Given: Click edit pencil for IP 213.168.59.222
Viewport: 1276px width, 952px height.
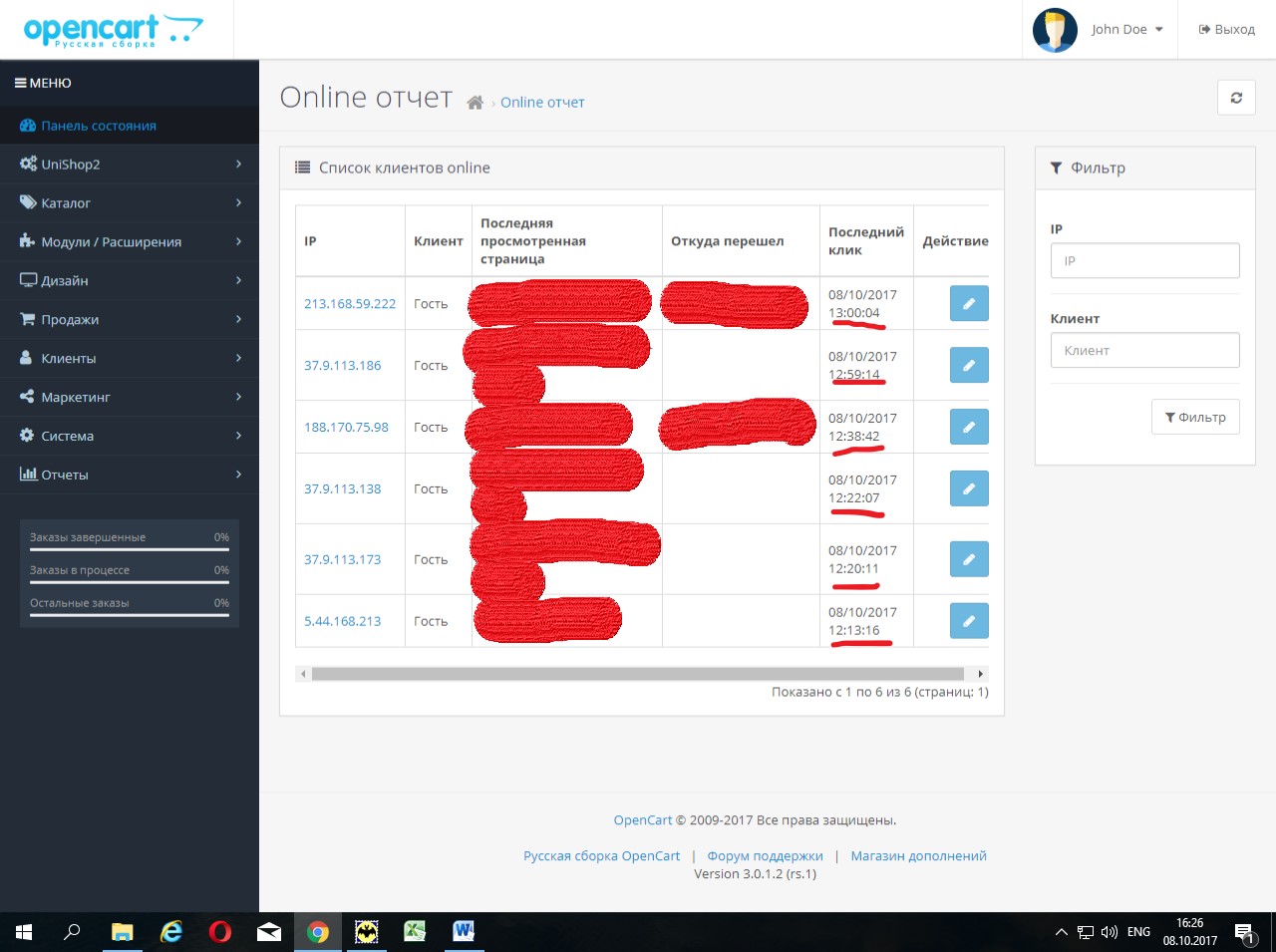Looking at the screenshot, I should (x=968, y=303).
